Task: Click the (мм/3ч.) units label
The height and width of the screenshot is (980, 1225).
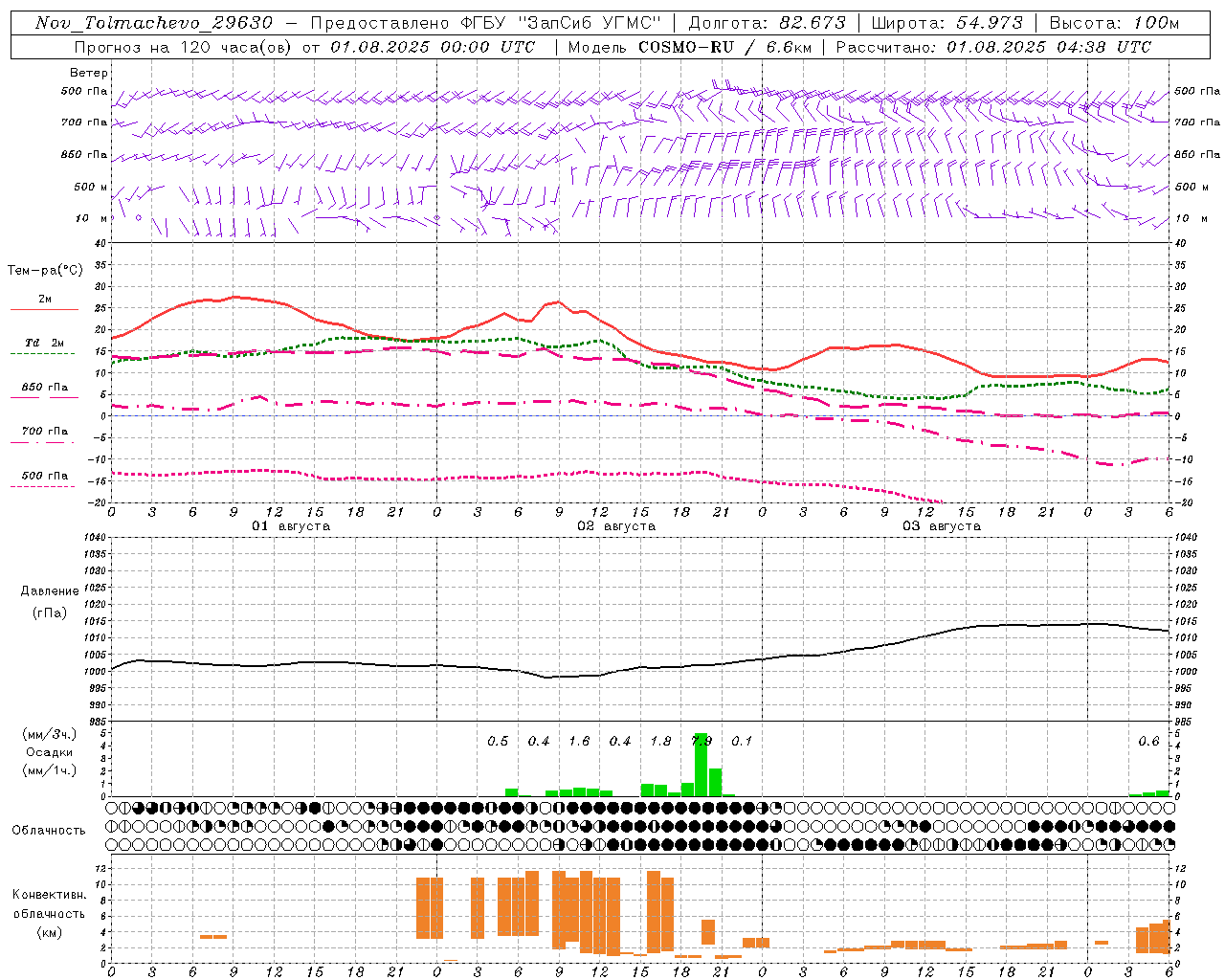Action: click(x=50, y=734)
